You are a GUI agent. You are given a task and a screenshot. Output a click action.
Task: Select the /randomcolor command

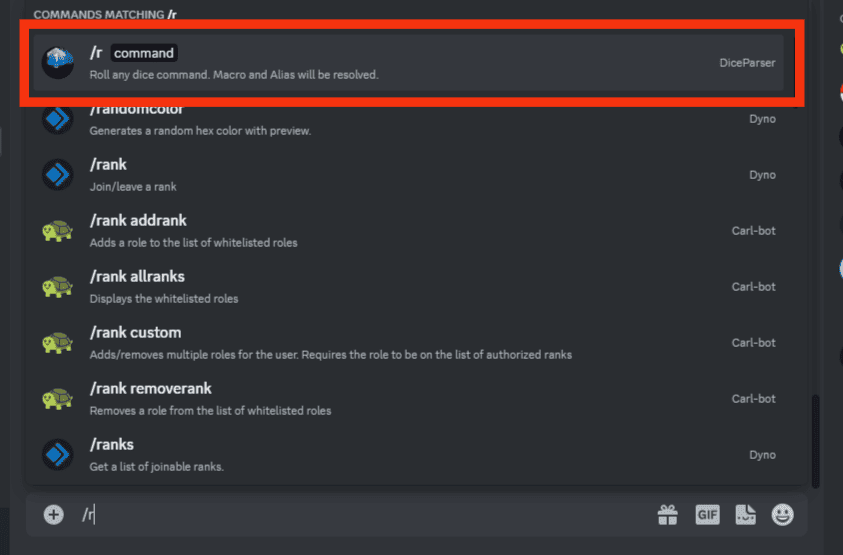(x=408, y=119)
